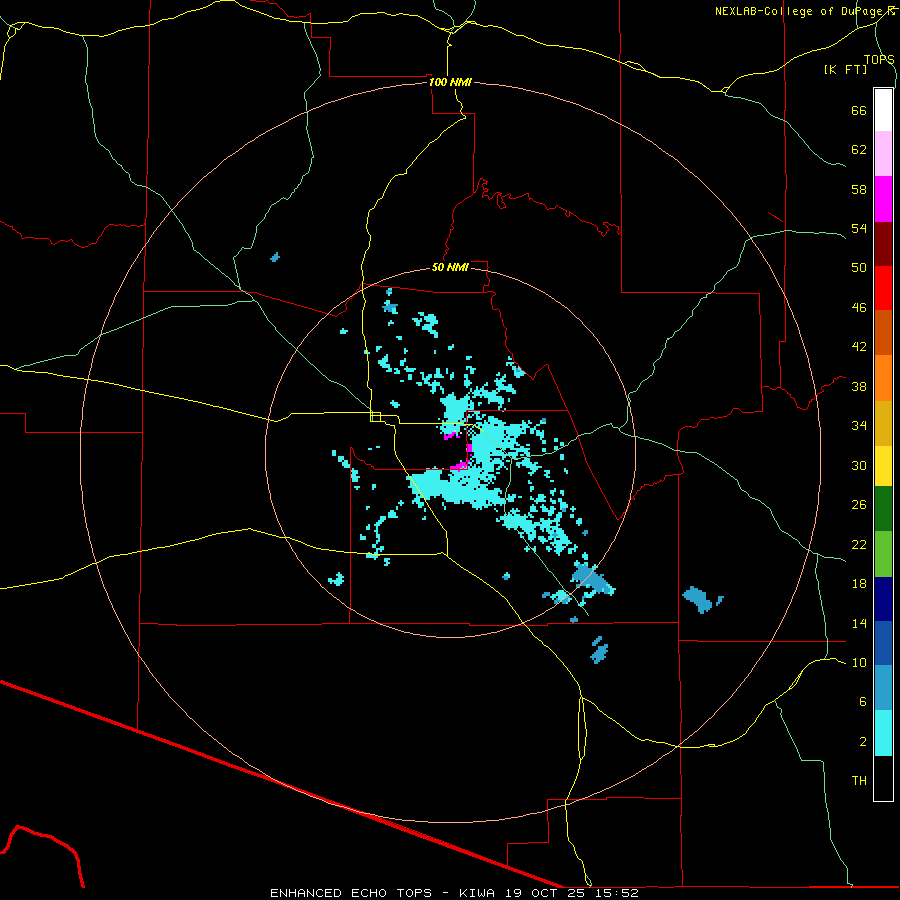The width and height of the screenshot is (900, 900).
Task: Click the 50 NMI range ring label
Action: [x=451, y=267]
